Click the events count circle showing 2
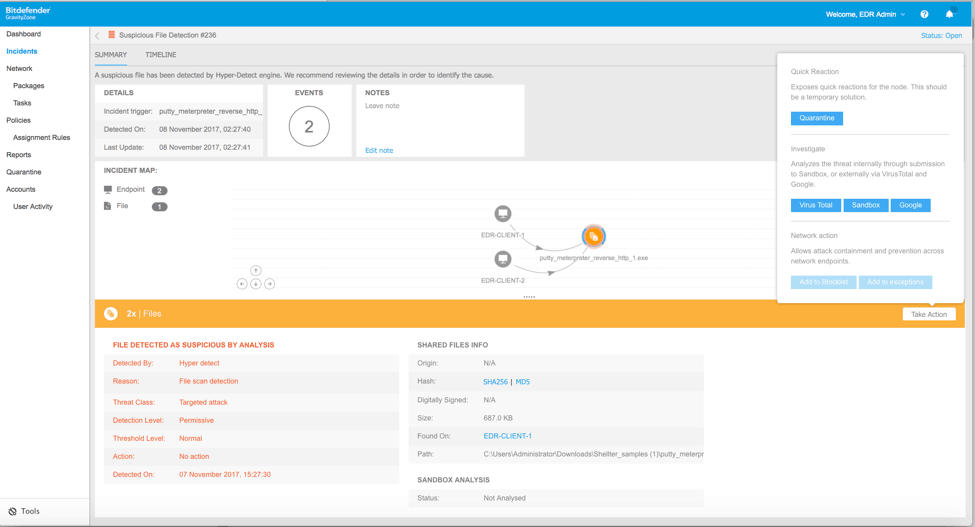This screenshot has height=527, width=975. click(x=309, y=127)
